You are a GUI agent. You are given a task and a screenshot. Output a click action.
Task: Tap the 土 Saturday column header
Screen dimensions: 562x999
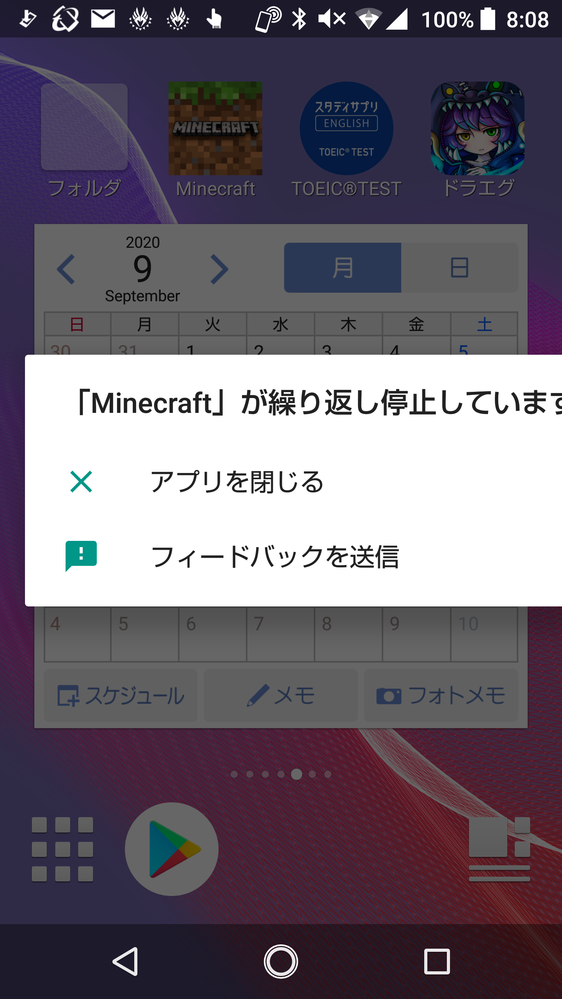click(484, 324)
